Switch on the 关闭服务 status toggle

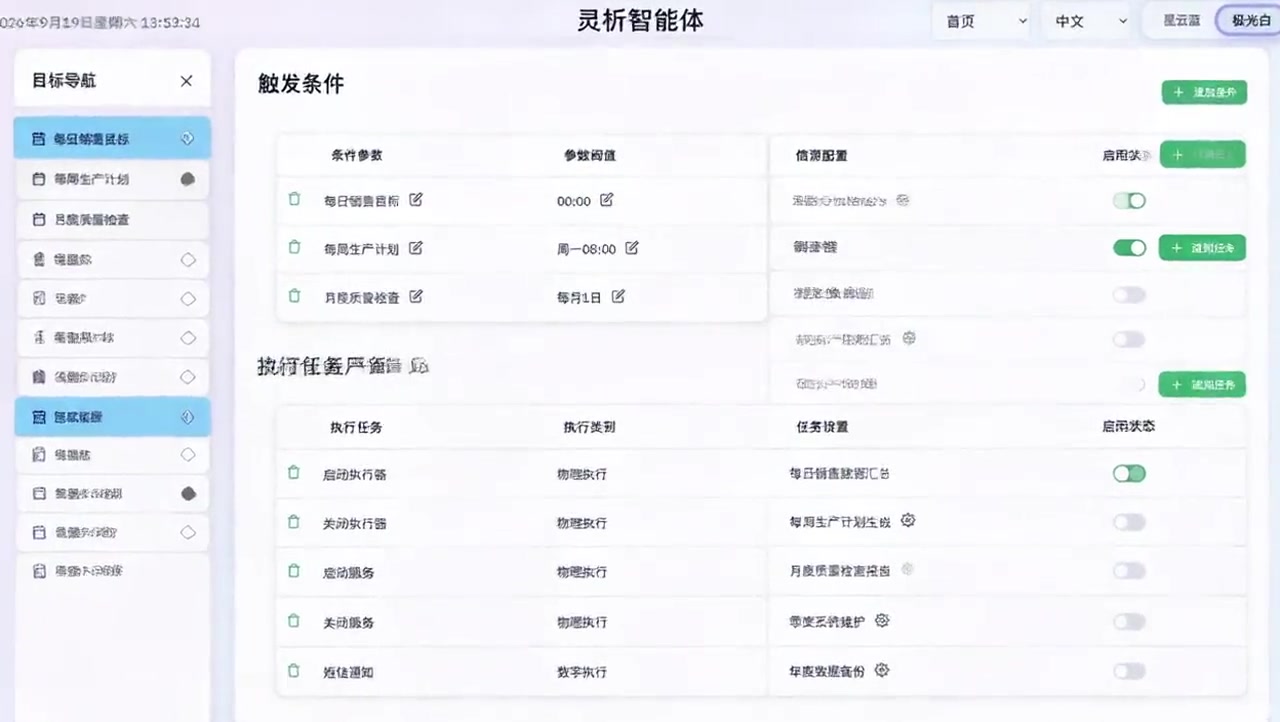(x=1129, y=622)
